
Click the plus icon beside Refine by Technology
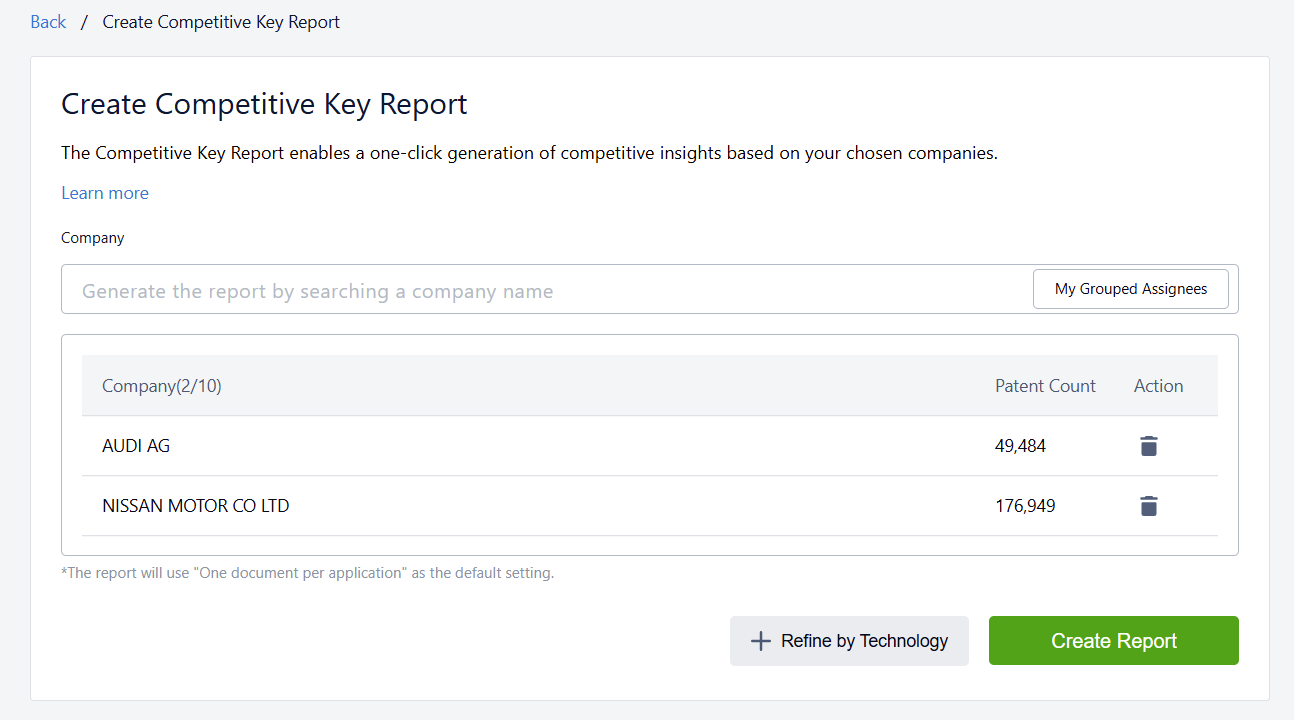coord(760,641)
